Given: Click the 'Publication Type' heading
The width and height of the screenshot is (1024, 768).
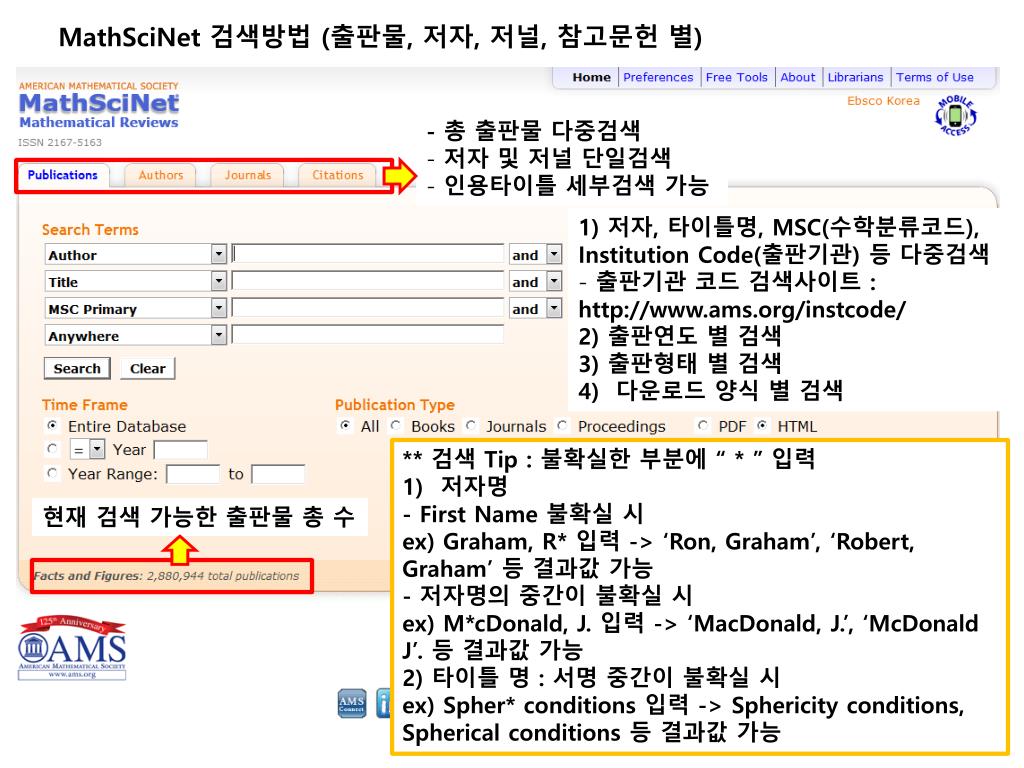Looking at the screenshot, I should pos(394,405).
